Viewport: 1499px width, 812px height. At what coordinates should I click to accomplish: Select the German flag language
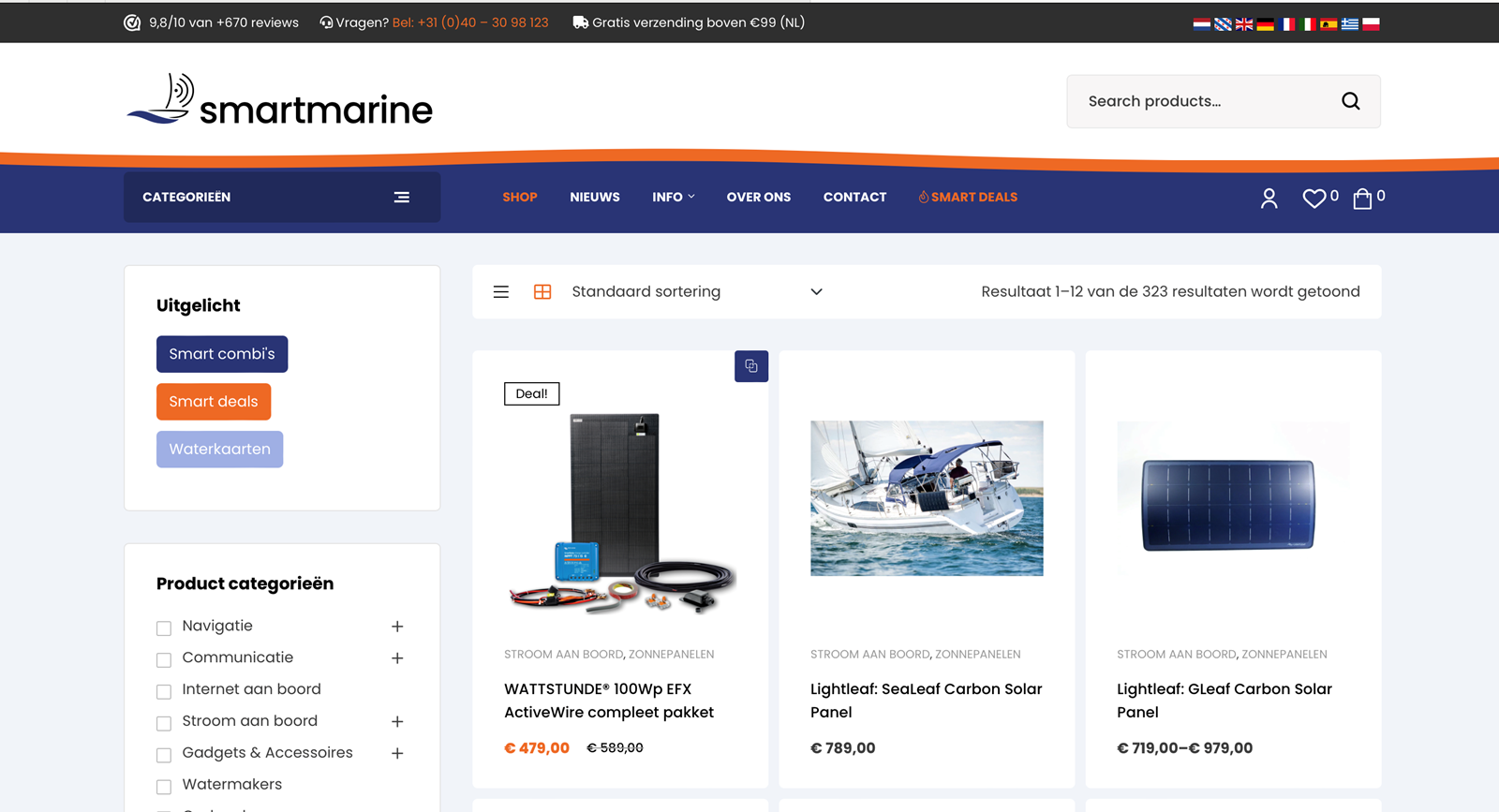tap(1265, 24)
